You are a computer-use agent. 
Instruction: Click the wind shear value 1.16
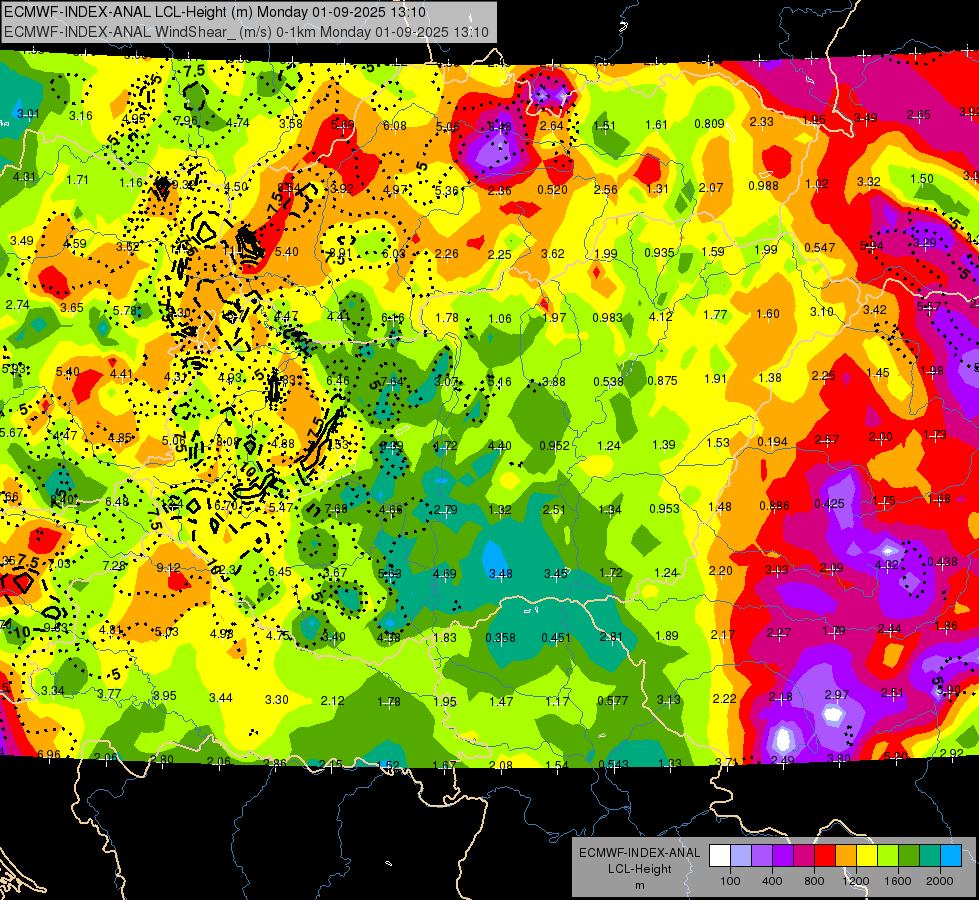[131, 183]
